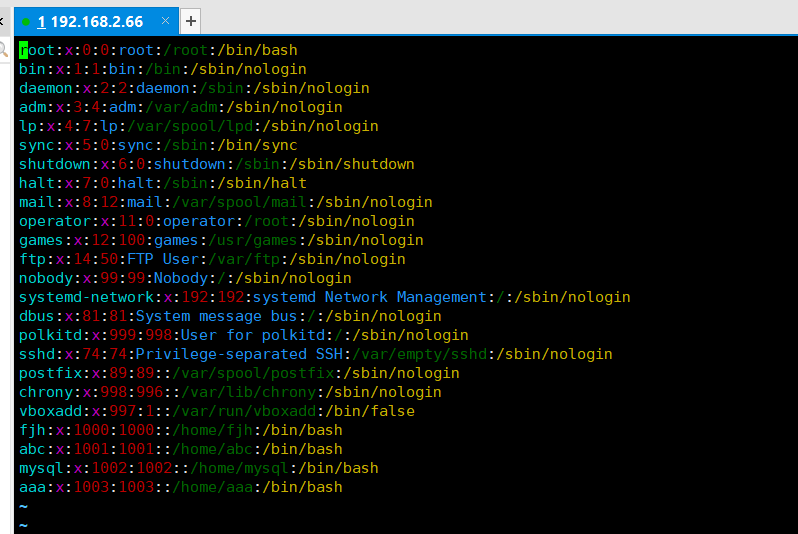Click the lp:x:4:7 line
Viewport: 798px width, 534px height.
click(199, 126)
